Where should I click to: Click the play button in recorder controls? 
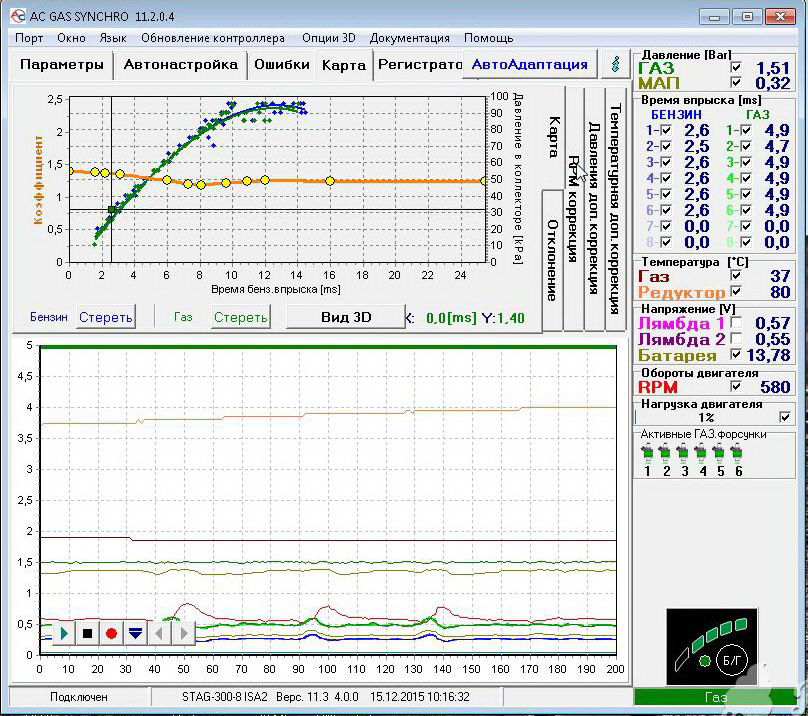coord(64,633)
